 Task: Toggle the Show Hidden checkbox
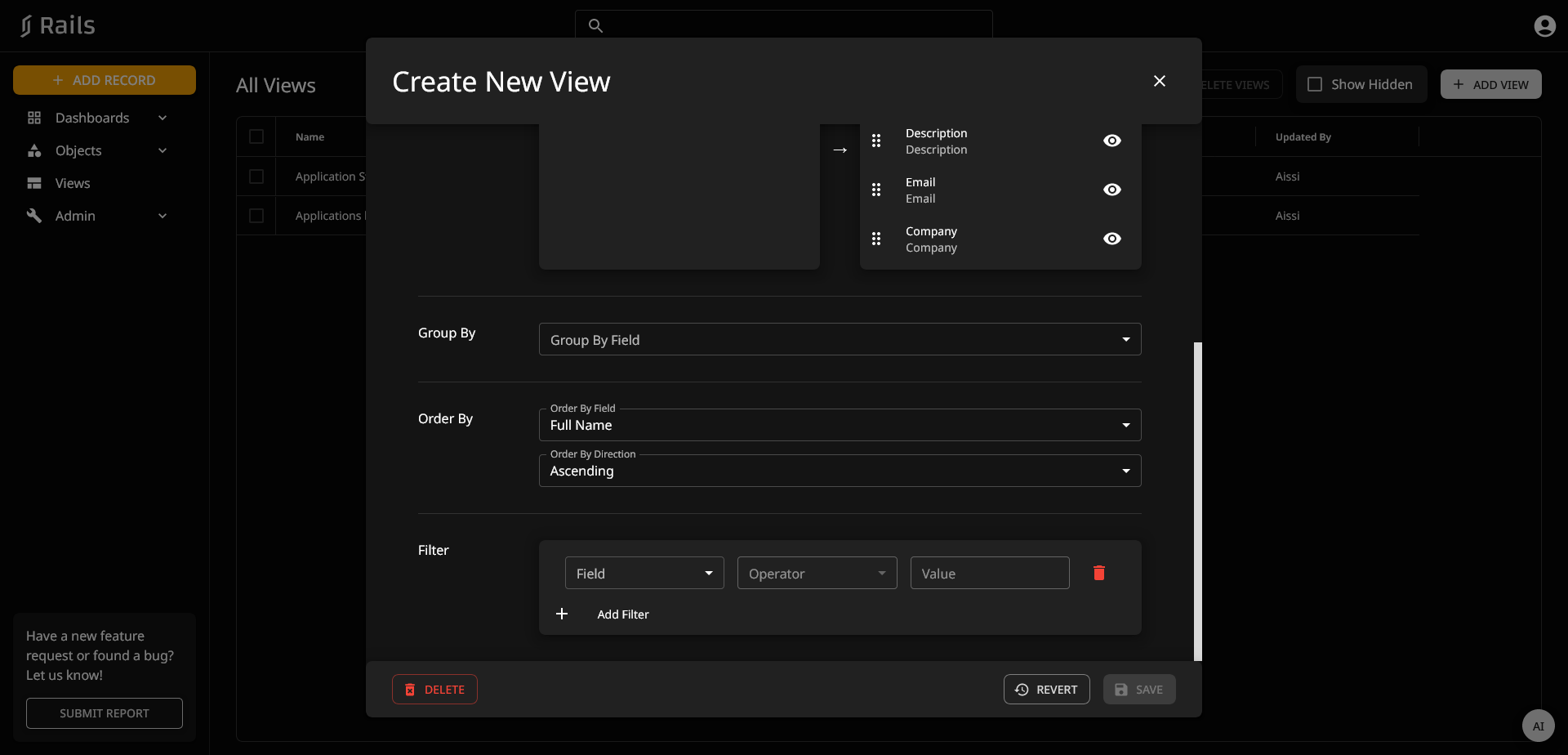[1315, 84]
